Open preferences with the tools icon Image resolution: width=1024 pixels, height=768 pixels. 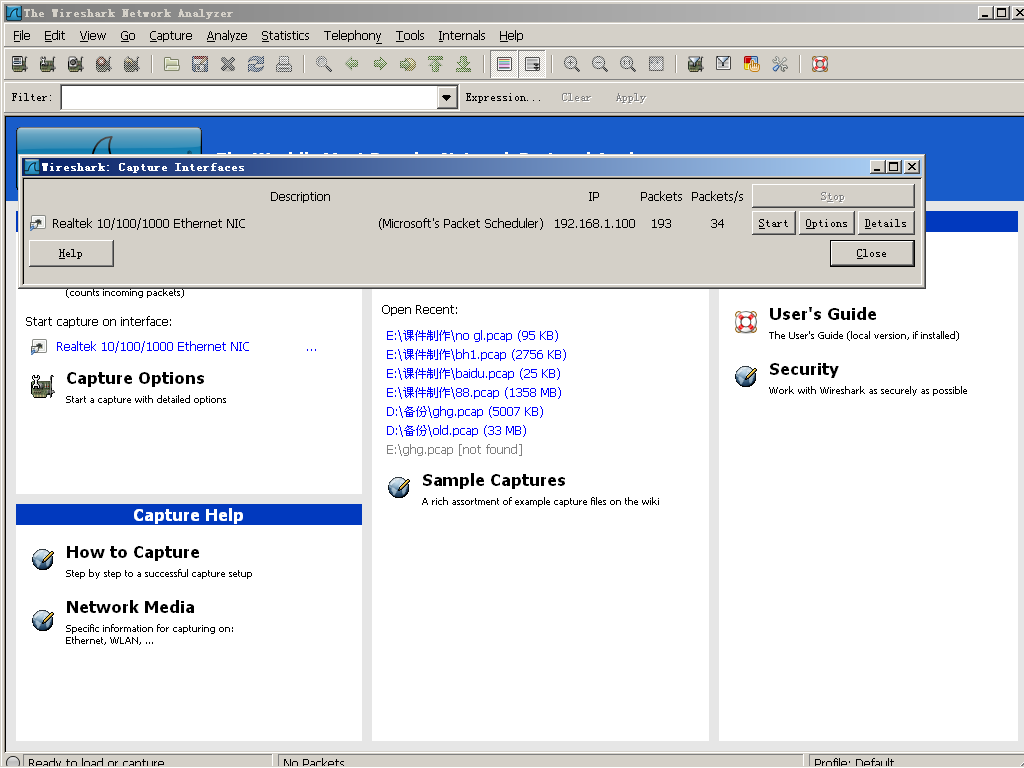[780, 64]
